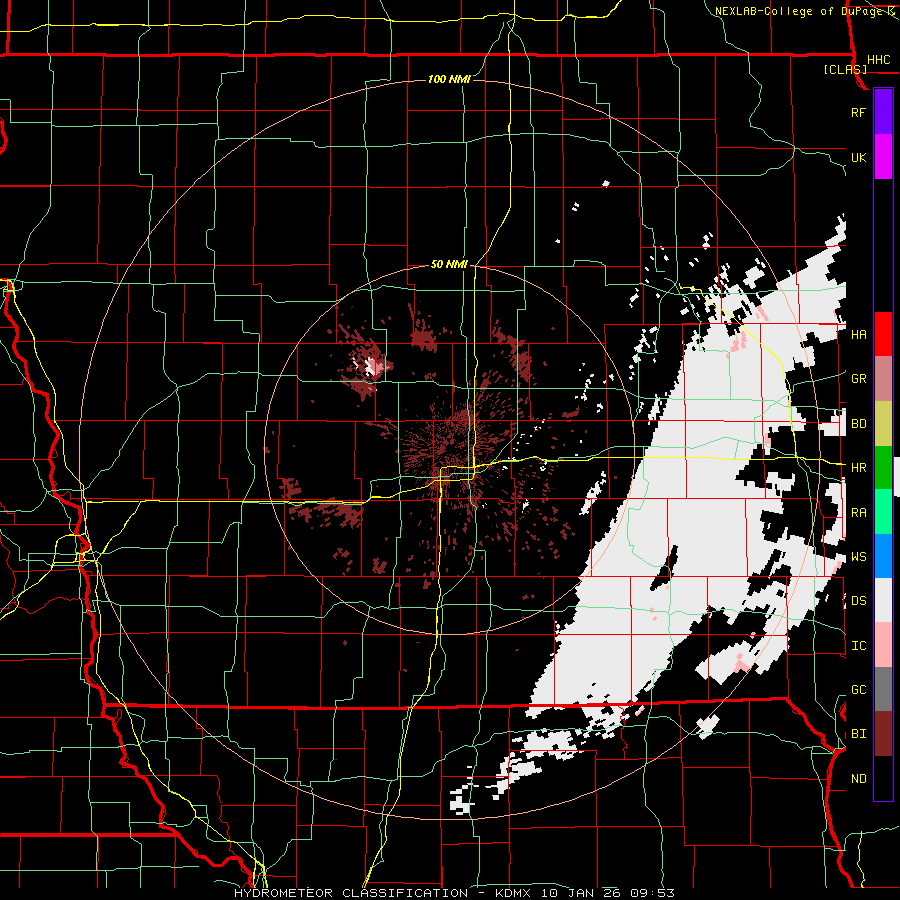Click the 'RA' legend label
The height and width of the screenshot is (900, 900).
click(858, 513)
